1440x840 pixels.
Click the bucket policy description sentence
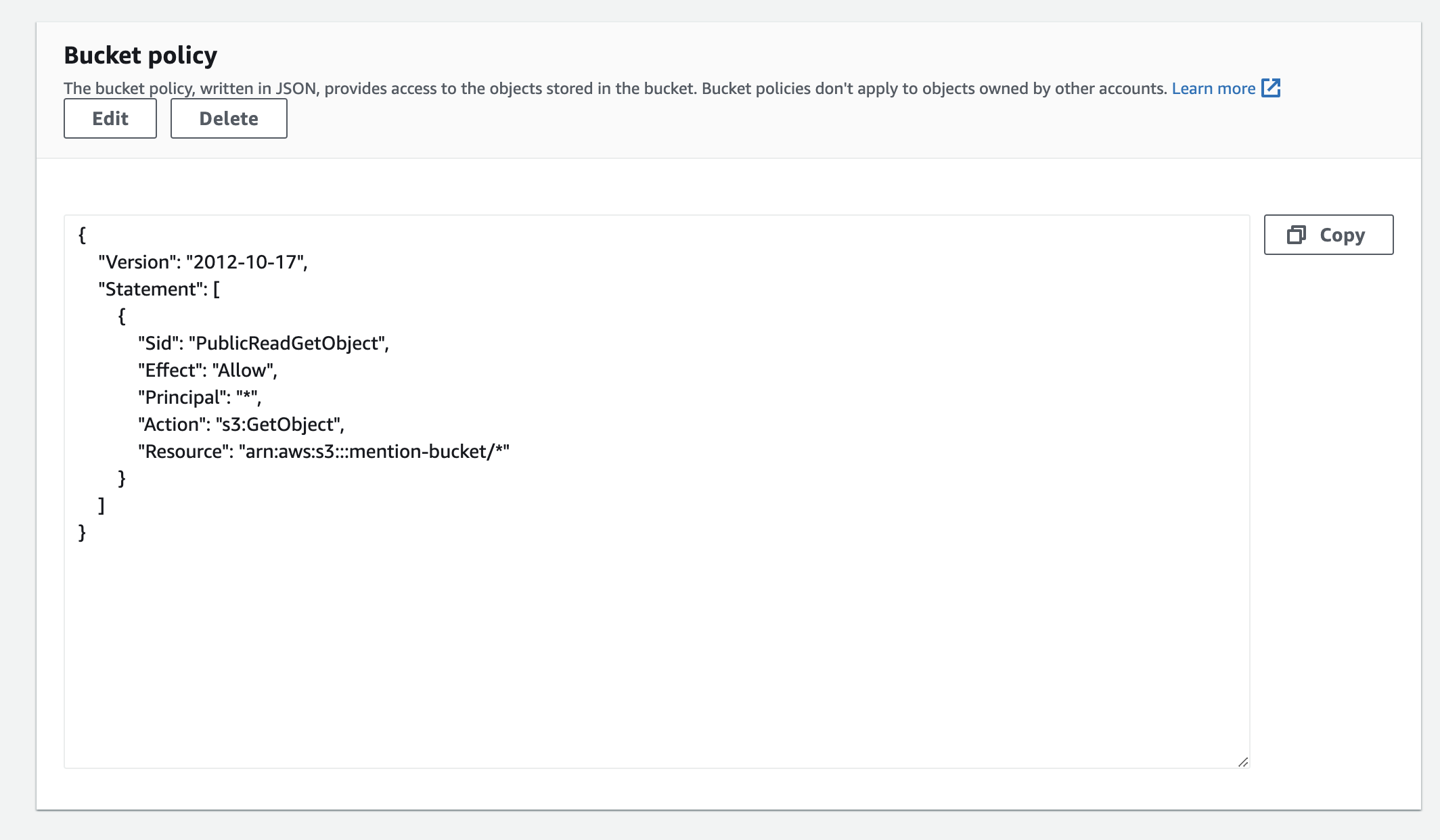614,89
